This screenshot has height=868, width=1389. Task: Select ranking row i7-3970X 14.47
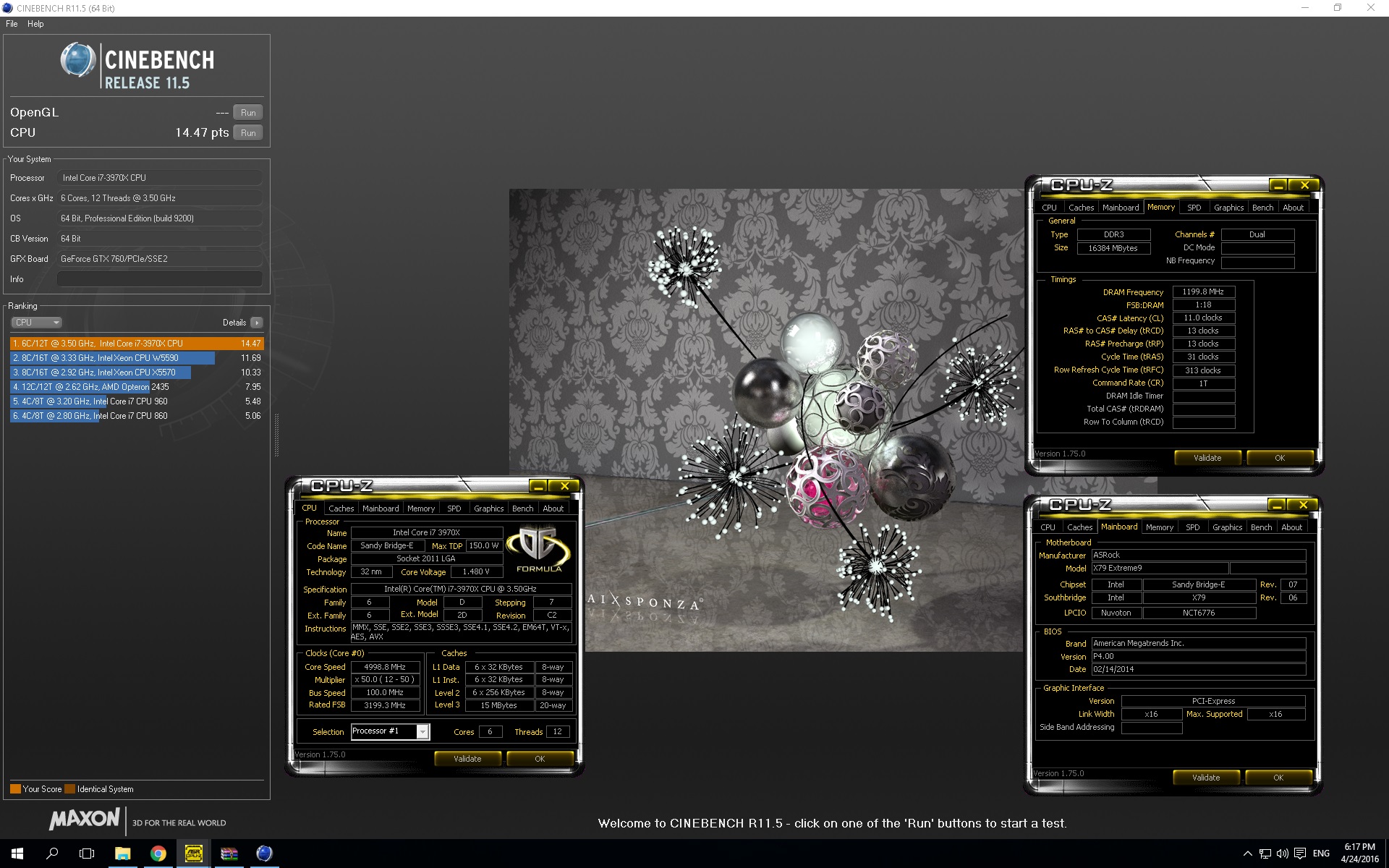coord(137,344)
